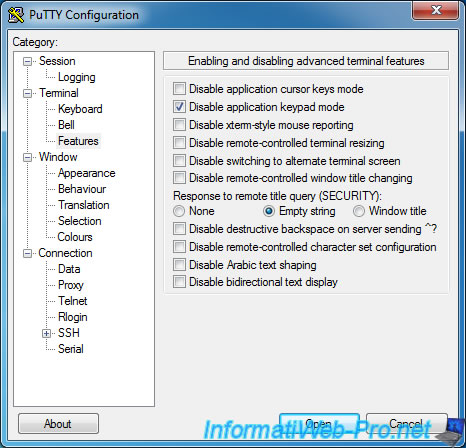Select None for remote title query
Viewport: 466px width, 448px height.
pyautogui.click(x=179, y=211)
